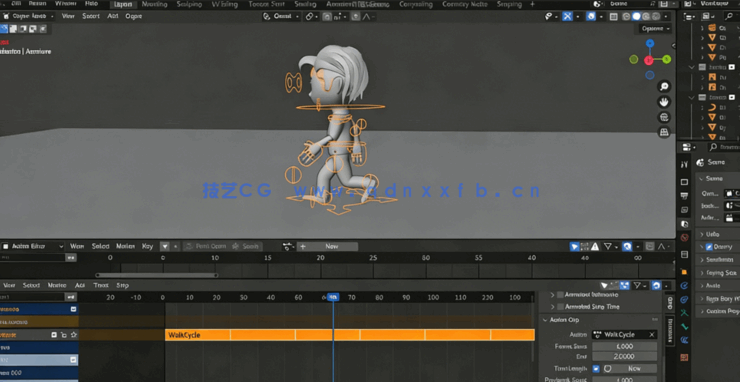Screen dimensions: 740x382
Task: Open the Scripting workspace tab
Action: [x=509, y=4]
